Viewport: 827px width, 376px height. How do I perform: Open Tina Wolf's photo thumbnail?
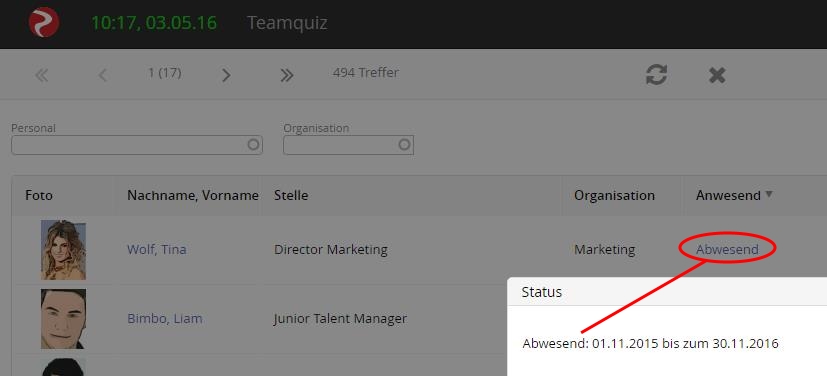(63, 250)
